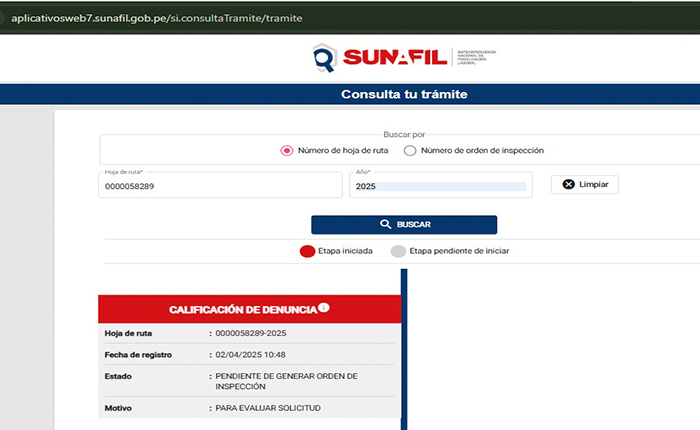Click the Buscar por legend text
This screenshot has height=430, width=700.
coord(404,134)
